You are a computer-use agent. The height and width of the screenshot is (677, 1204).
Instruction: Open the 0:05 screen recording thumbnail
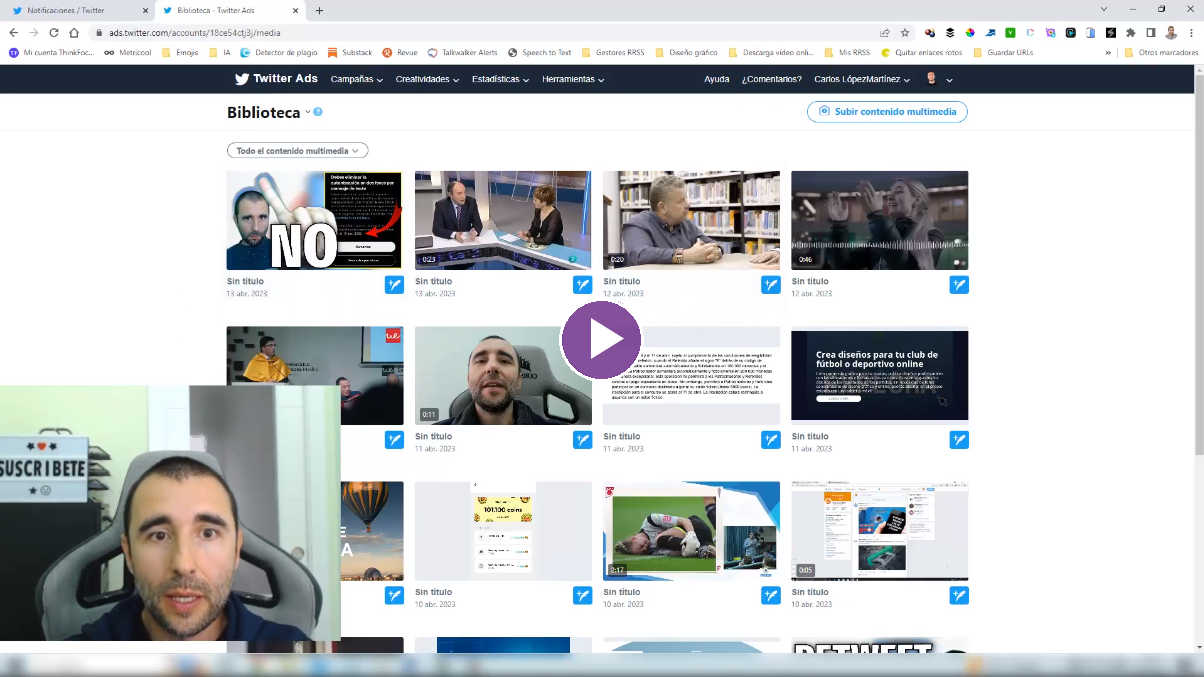click(880, 531)
